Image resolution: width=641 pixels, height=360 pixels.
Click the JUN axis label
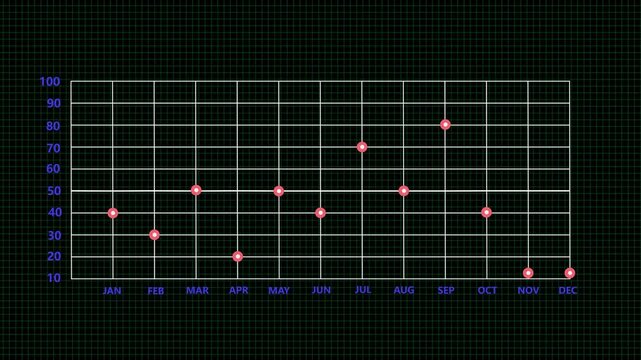[x=321, y=290]
